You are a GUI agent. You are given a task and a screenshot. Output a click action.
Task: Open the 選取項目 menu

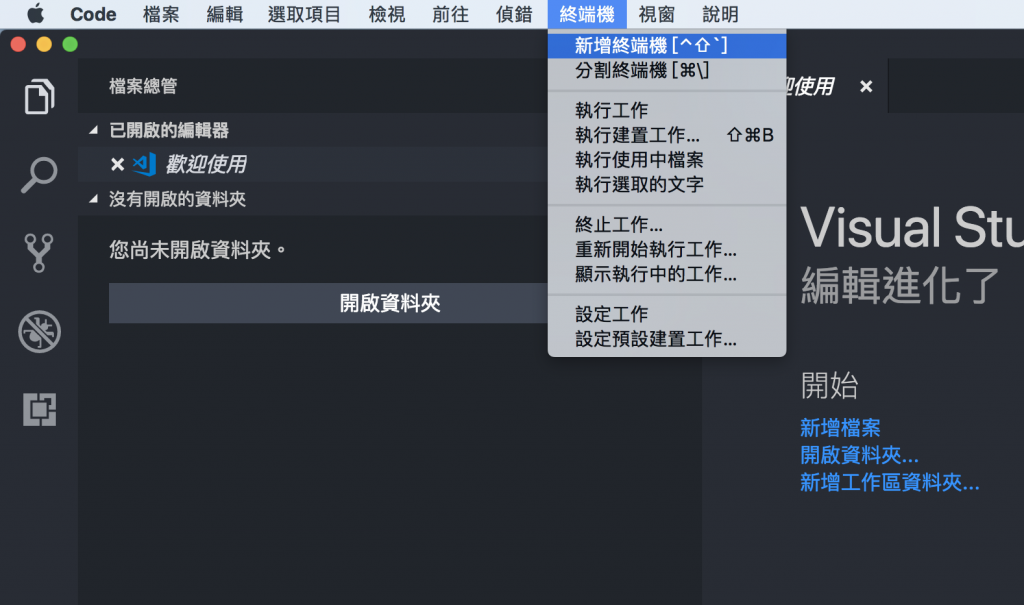pos(304,14)
